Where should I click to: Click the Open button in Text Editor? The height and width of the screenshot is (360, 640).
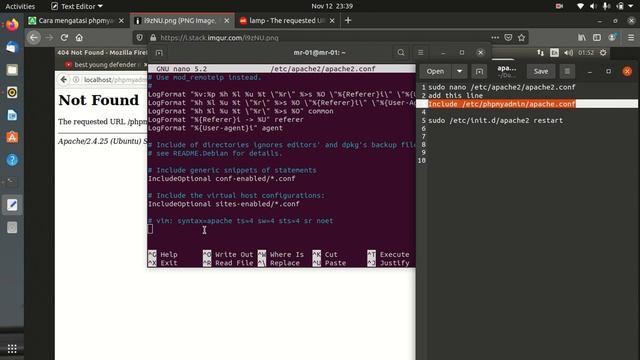[x=435, y=71]
